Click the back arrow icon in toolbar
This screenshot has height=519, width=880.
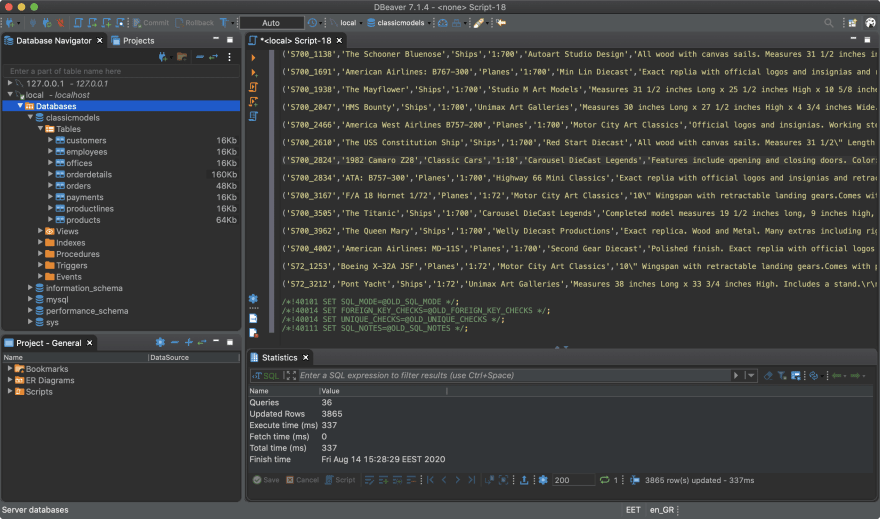click(x=501, y=23)
